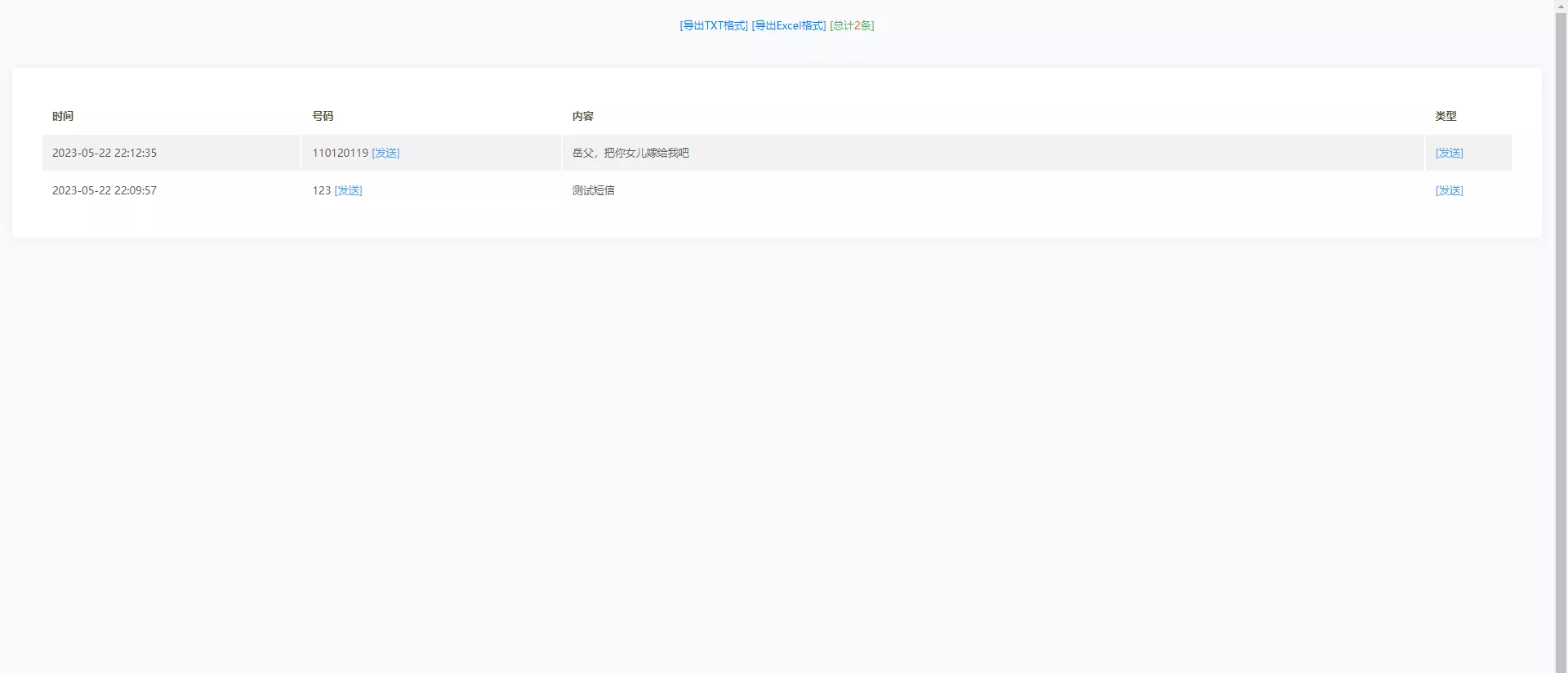Select the timestamp 2023-05-22 22:09:57 cell

pyautogui.click(x=105, y=190)
